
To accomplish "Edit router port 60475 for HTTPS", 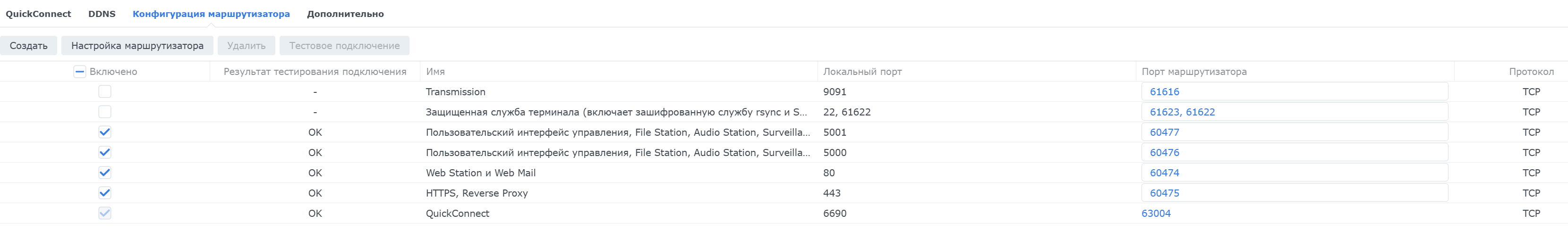I will pos(1294,193).
